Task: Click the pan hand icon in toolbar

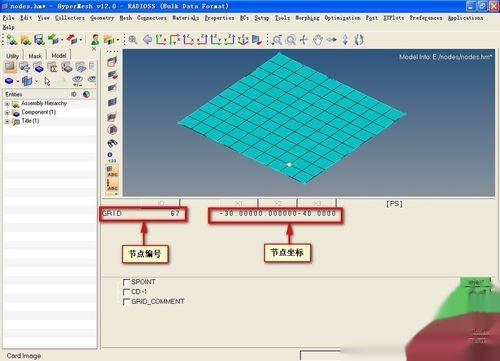Action: tap(318, 40)
